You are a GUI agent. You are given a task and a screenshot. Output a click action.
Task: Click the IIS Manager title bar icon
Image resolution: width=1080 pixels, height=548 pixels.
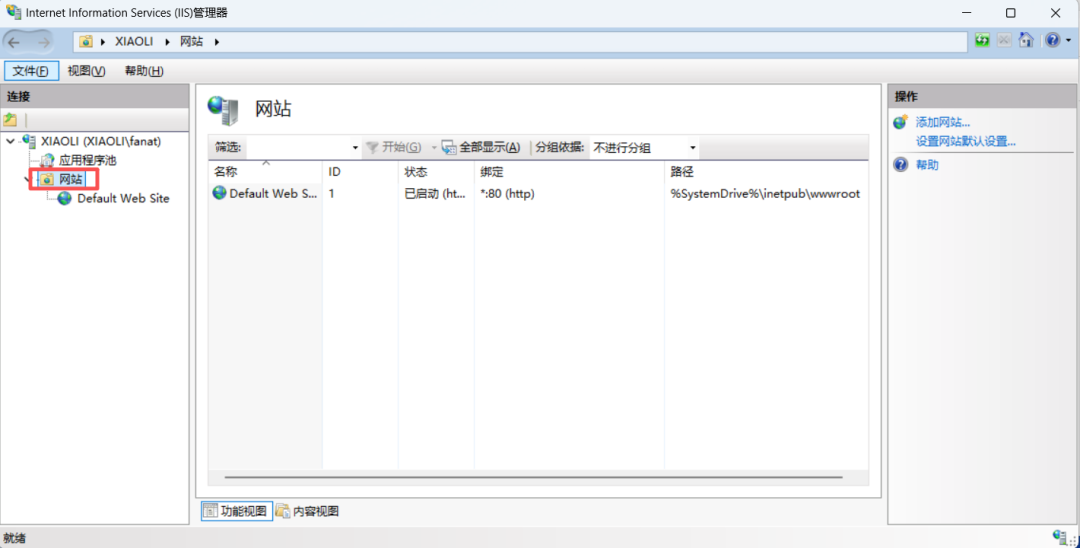13,12
